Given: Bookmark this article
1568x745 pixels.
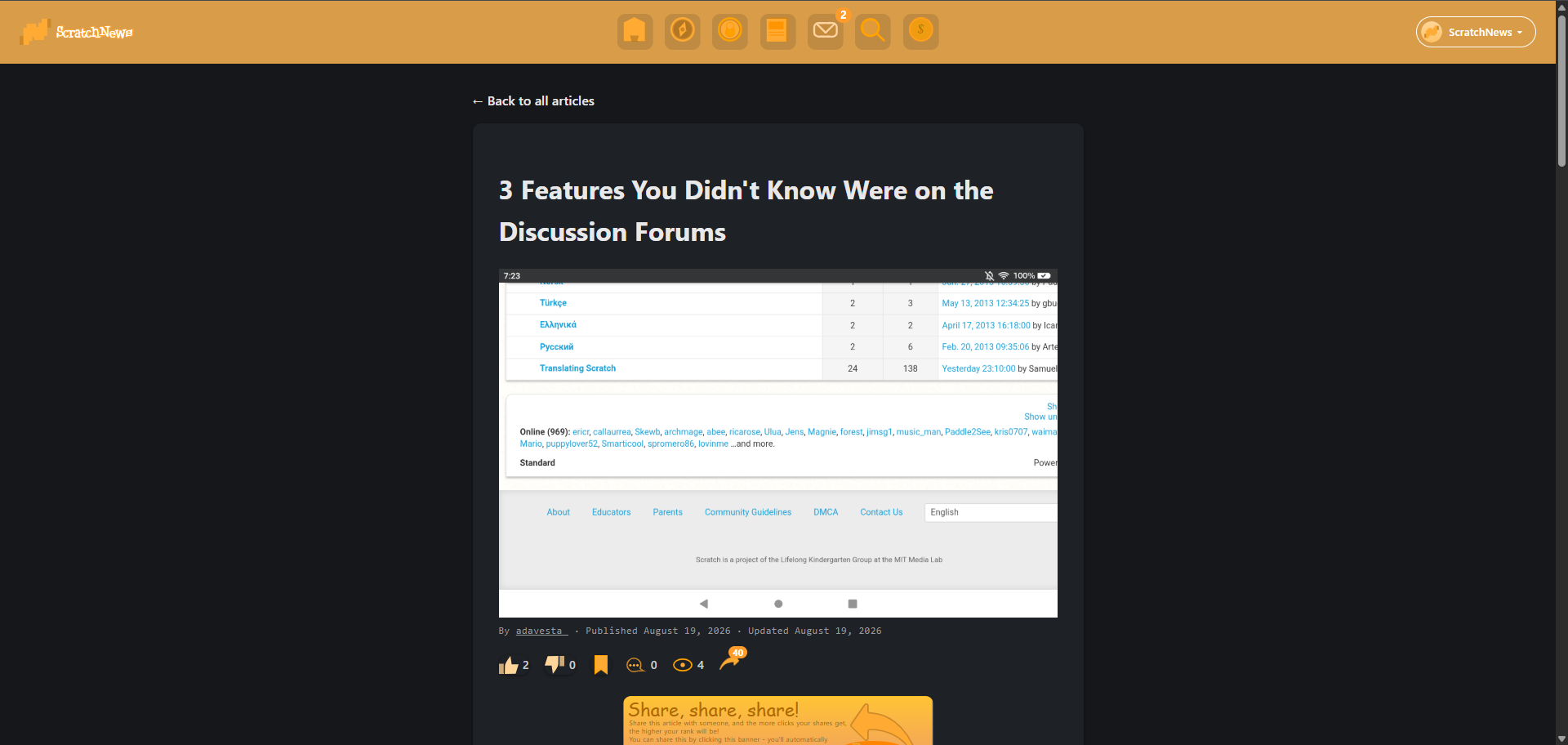Looking at the screenshot, I should tap(601, 665).
